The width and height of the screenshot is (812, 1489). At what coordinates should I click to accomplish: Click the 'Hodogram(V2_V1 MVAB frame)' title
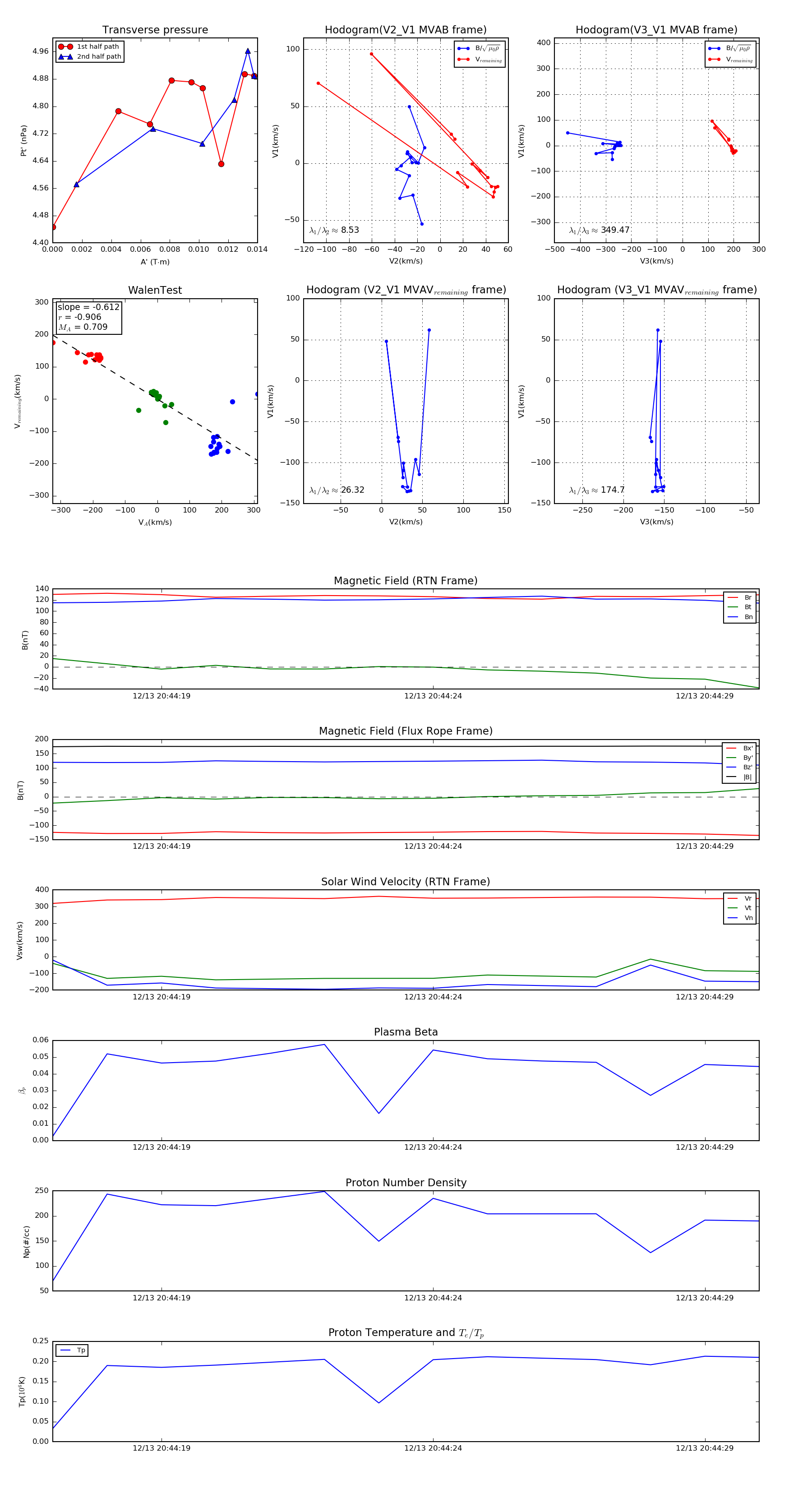click(x=406, y=30)
